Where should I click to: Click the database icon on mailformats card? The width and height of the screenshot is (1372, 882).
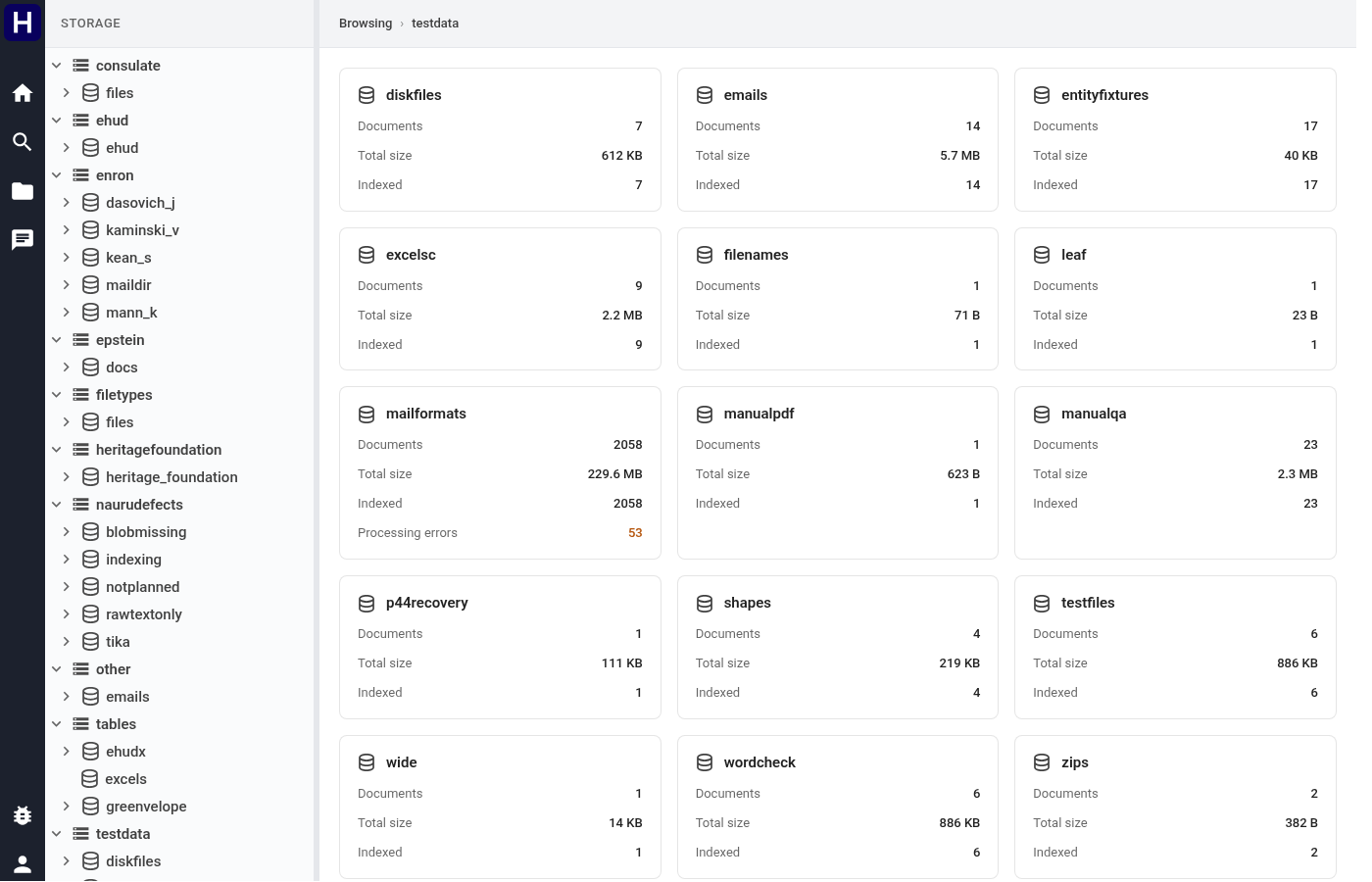367,415
